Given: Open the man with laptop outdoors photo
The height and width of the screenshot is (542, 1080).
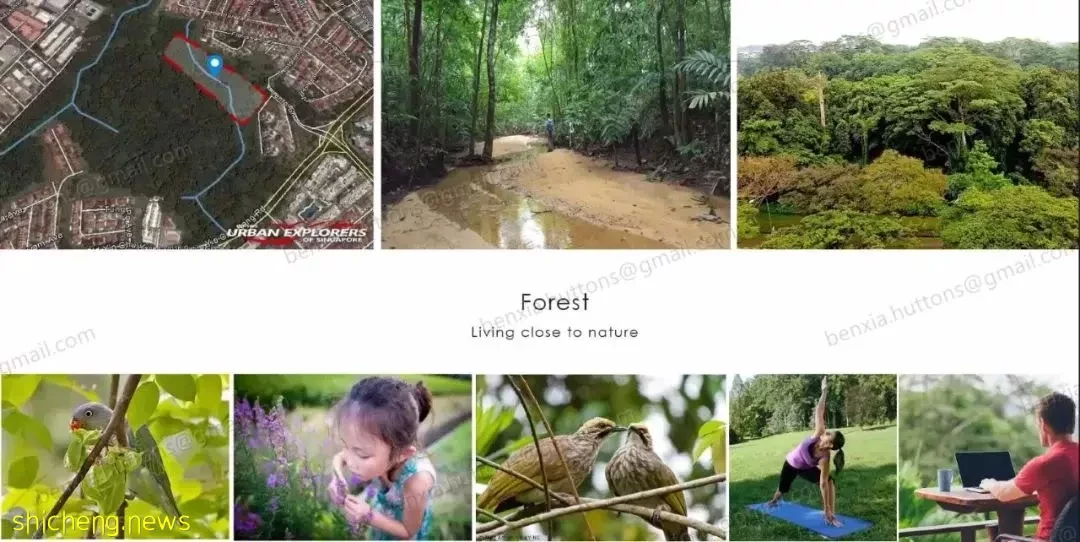Looking at the screenshot, I should pyautogui.click(x=989, y=457).
